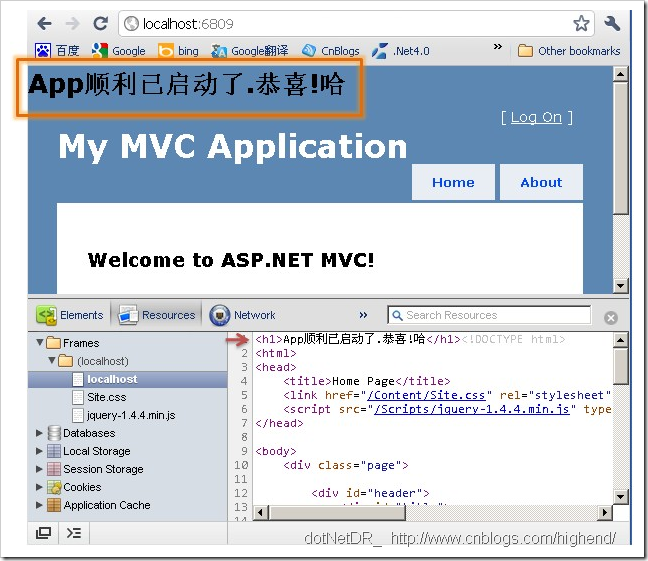The width and height of the screenshot is (648, 561).
Task: Open the 百度 bookmark
Action: (x=57, y=51)
